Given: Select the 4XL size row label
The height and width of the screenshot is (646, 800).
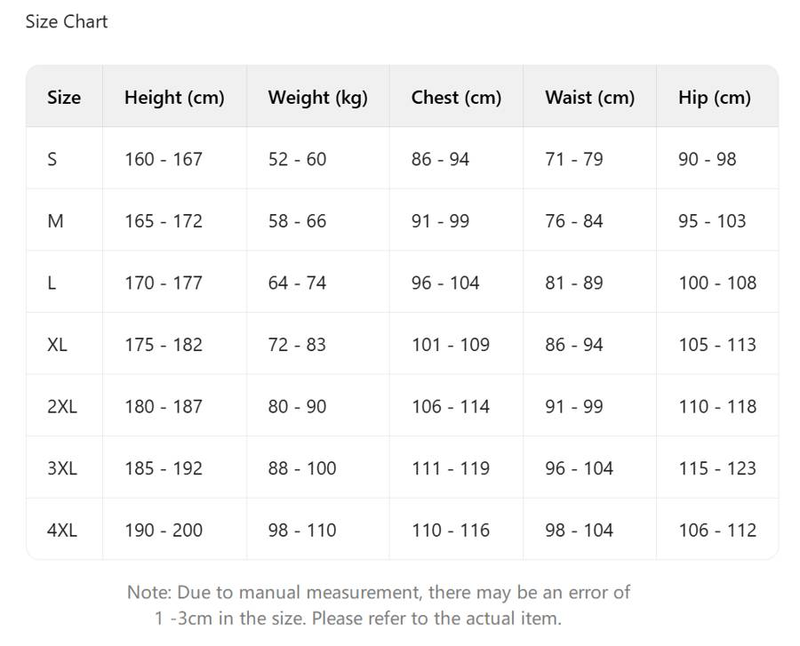Looking at the screenshot, I should click(61, 531).
